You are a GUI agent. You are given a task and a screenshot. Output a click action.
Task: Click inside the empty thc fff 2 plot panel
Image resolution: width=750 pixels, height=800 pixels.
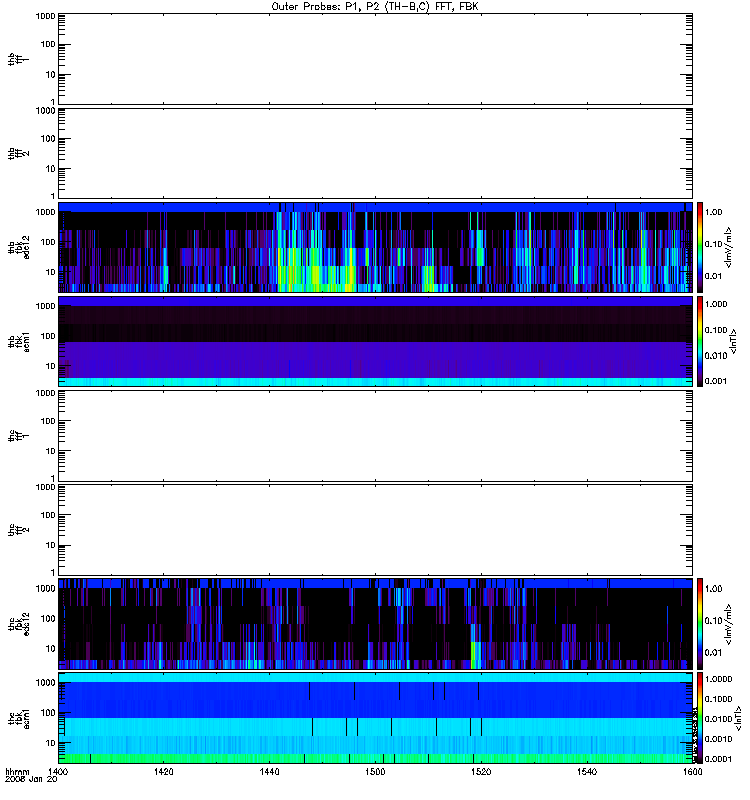coord(375,530)
